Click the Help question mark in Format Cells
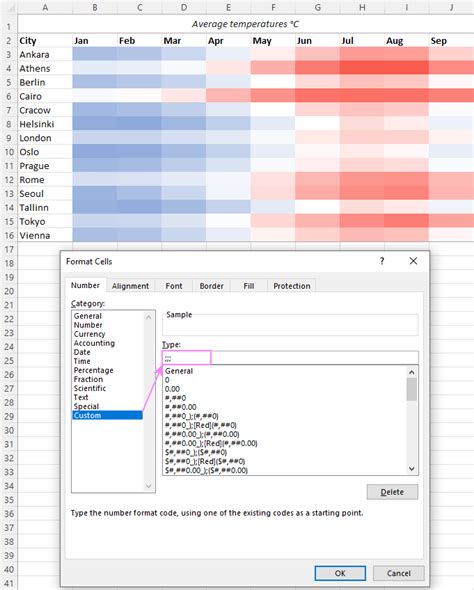Image resolution: width=474 pixels, height=590 pixels. tap(382, 261)
